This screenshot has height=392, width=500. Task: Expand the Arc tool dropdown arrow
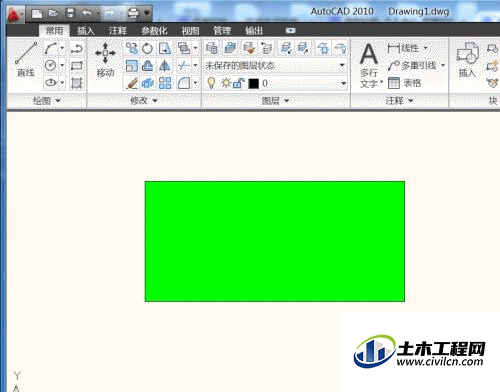[x=62, y=48]
